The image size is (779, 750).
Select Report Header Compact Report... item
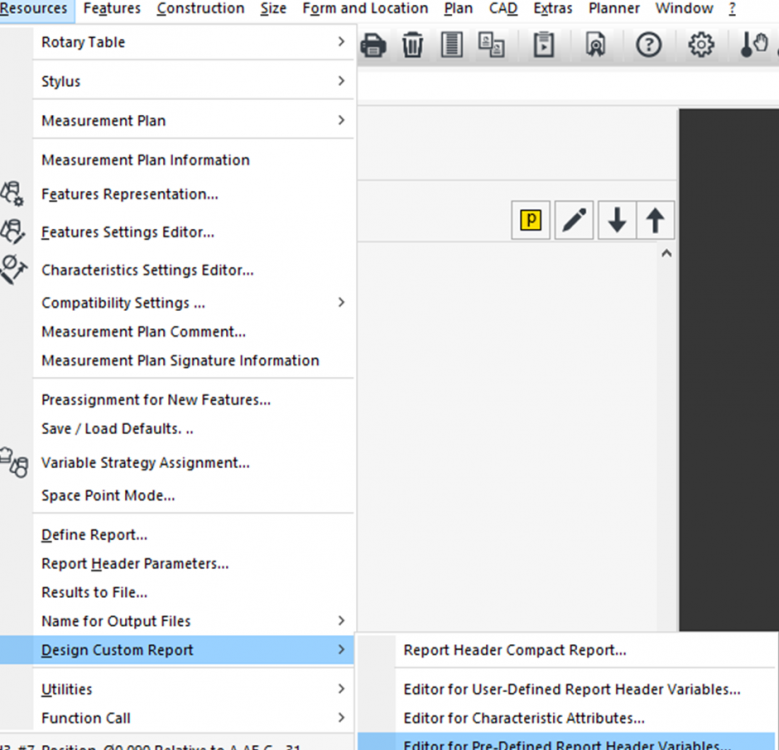pyautogui.click(x=515, y=650)
